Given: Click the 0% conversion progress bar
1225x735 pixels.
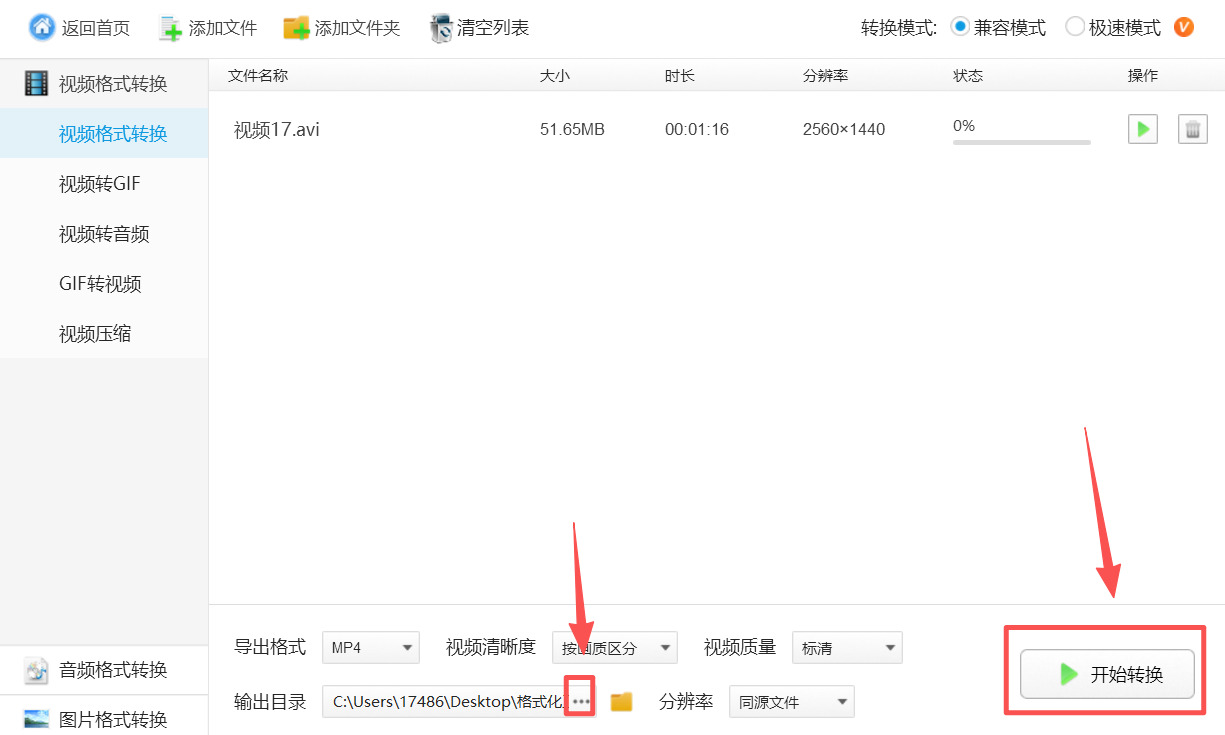Looking at the screenshot, I should (x=1021, y=142).
